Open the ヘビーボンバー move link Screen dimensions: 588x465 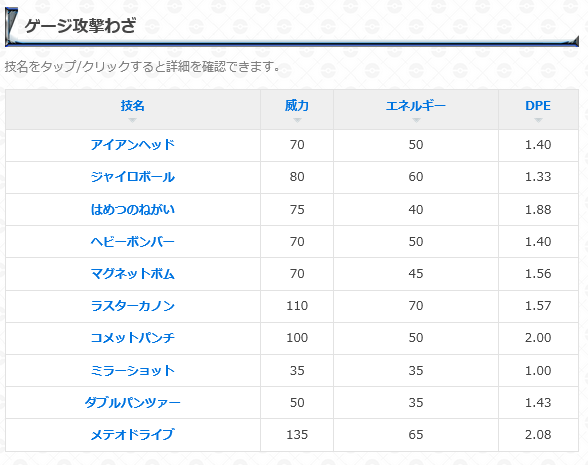[x=132, y=242]
